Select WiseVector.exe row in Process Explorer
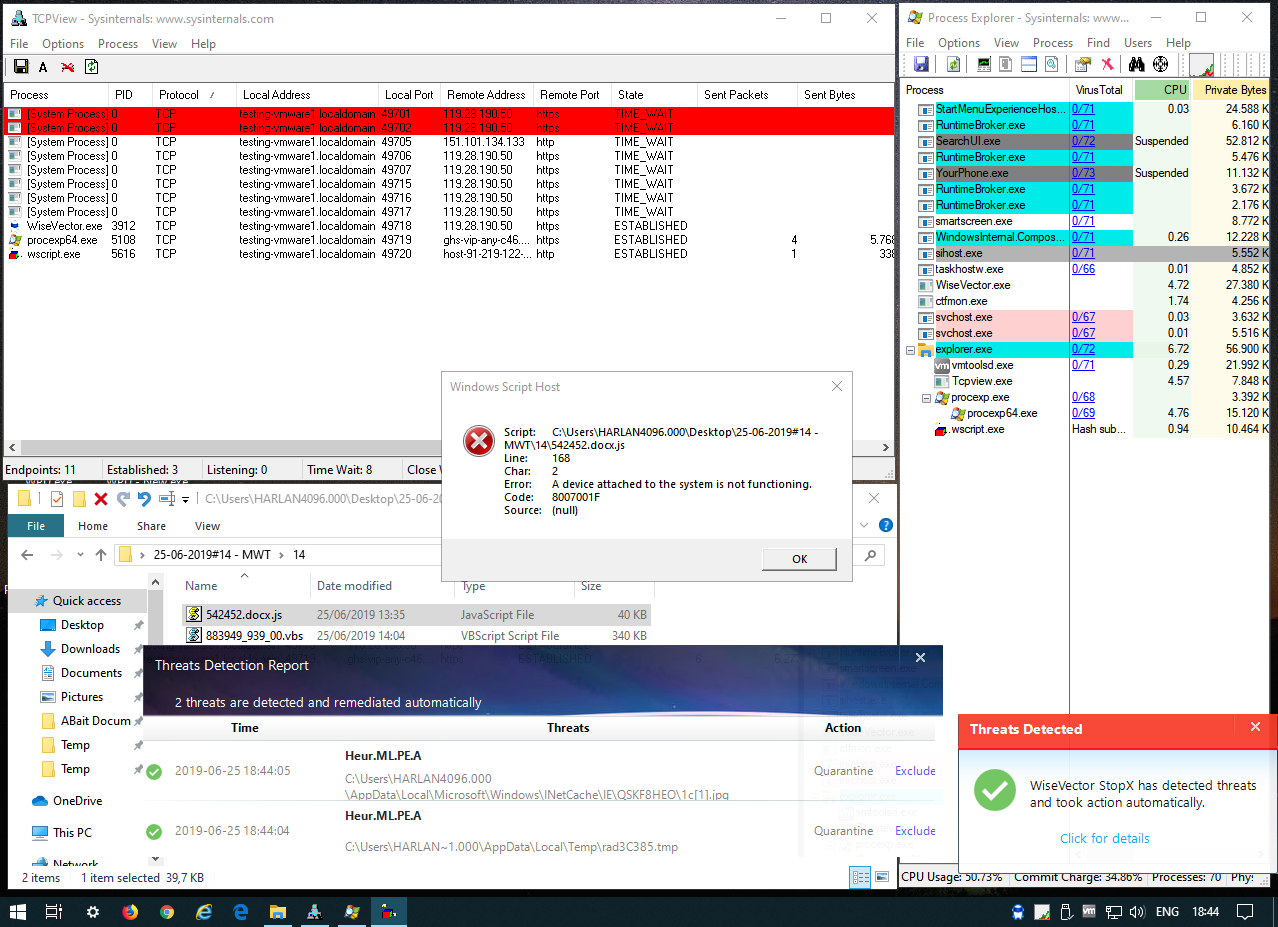This screenshot has height=927, width=1278. (x=1085, y=285)
